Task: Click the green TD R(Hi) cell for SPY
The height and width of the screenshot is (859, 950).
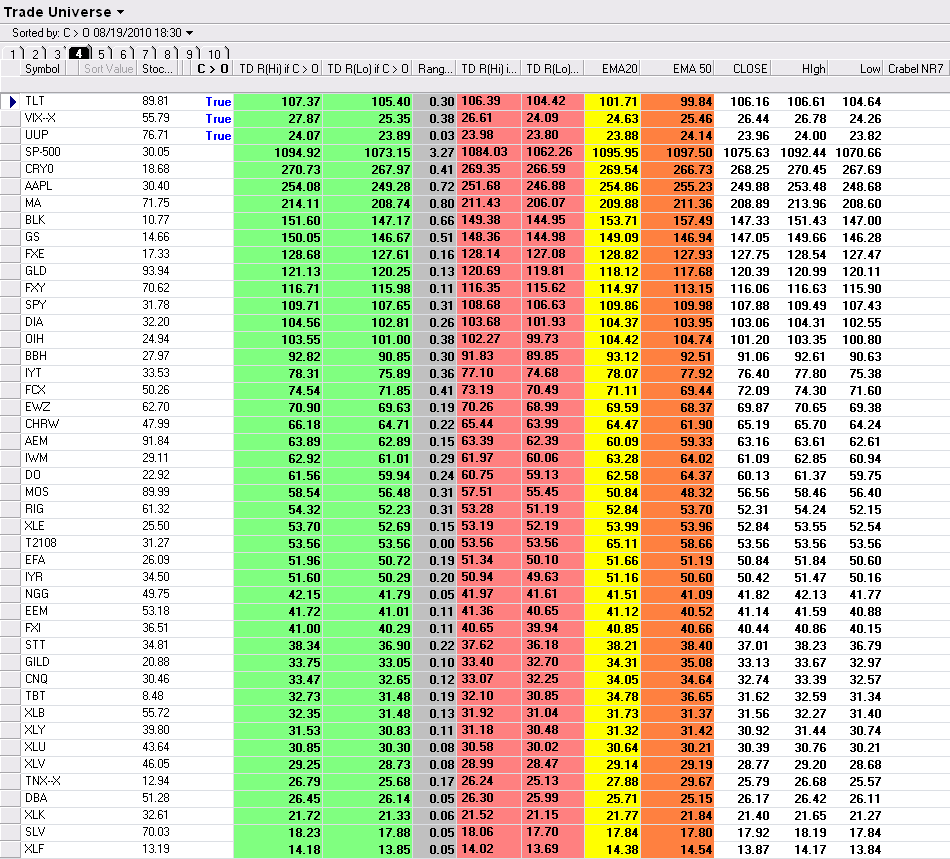Action: point(277,305)
